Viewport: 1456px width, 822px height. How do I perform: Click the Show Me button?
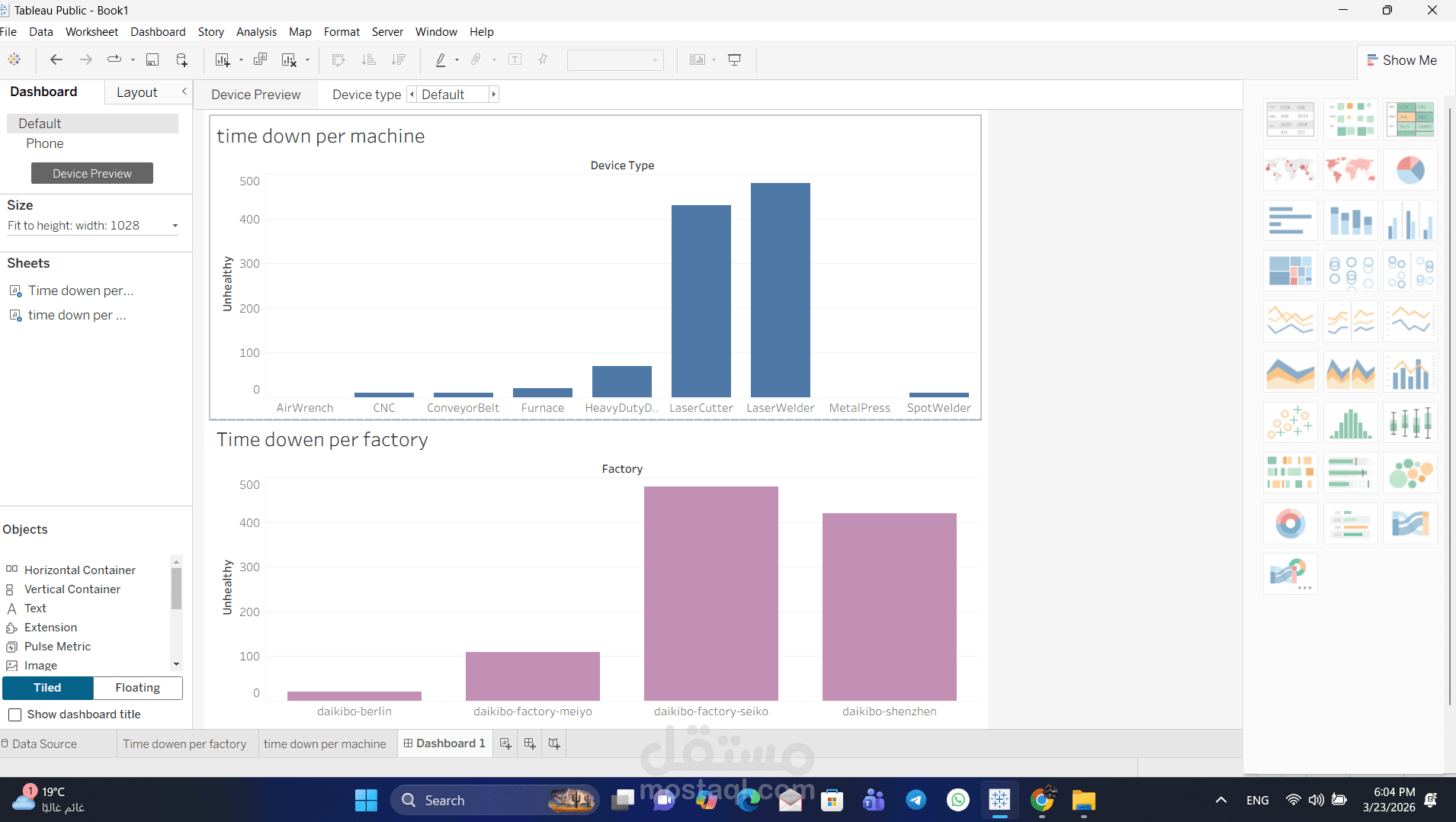coord(1402,60)
